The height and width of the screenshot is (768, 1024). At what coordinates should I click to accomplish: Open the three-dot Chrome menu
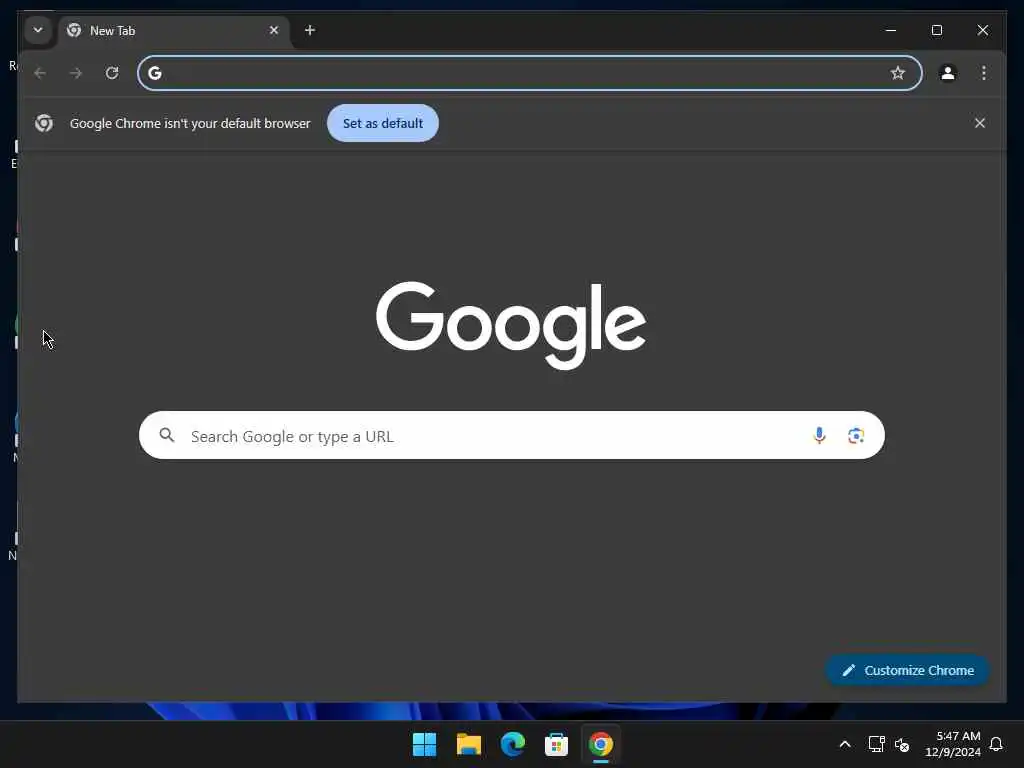[x=984, y=73]
